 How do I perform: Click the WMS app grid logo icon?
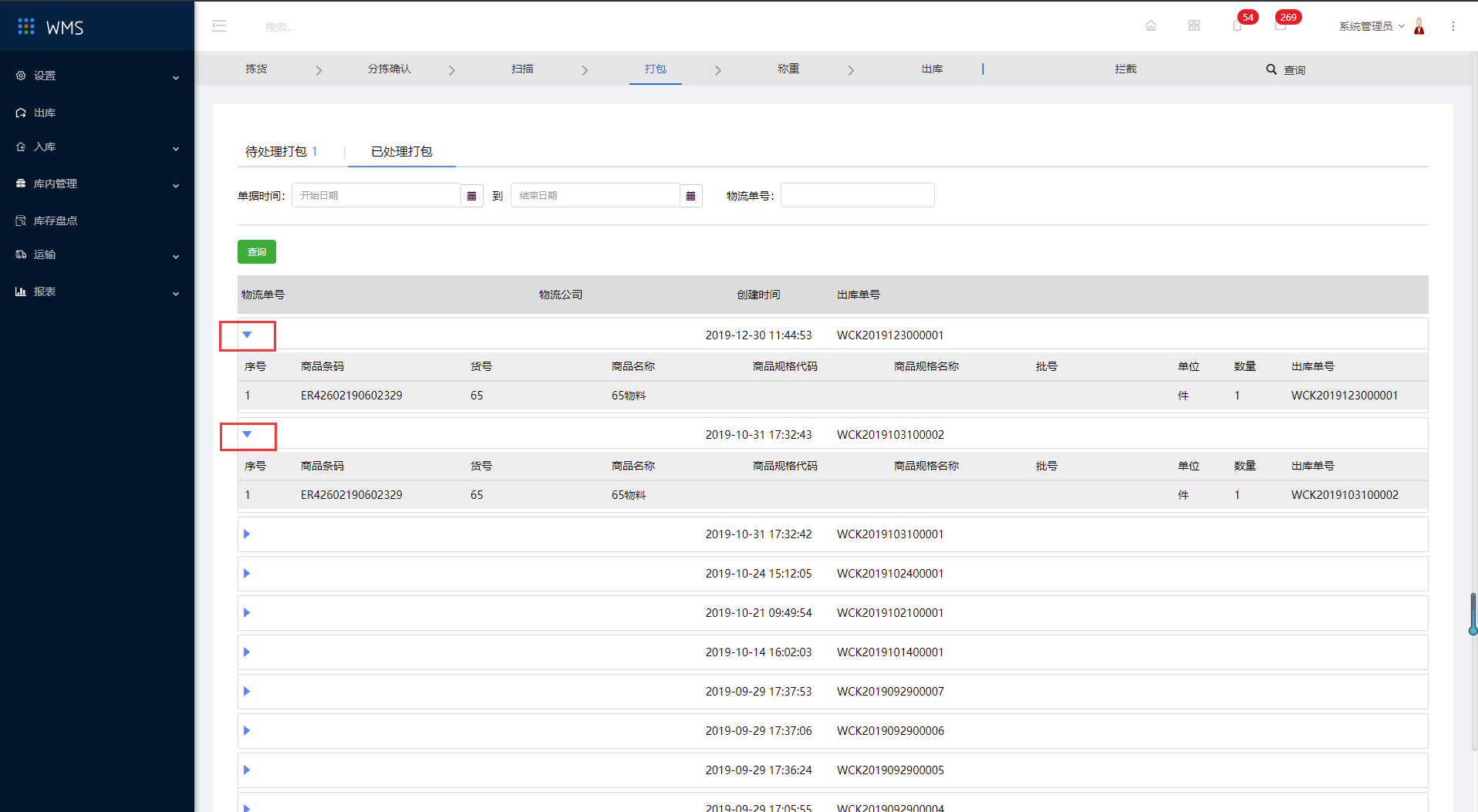click(x=26, y=27)
